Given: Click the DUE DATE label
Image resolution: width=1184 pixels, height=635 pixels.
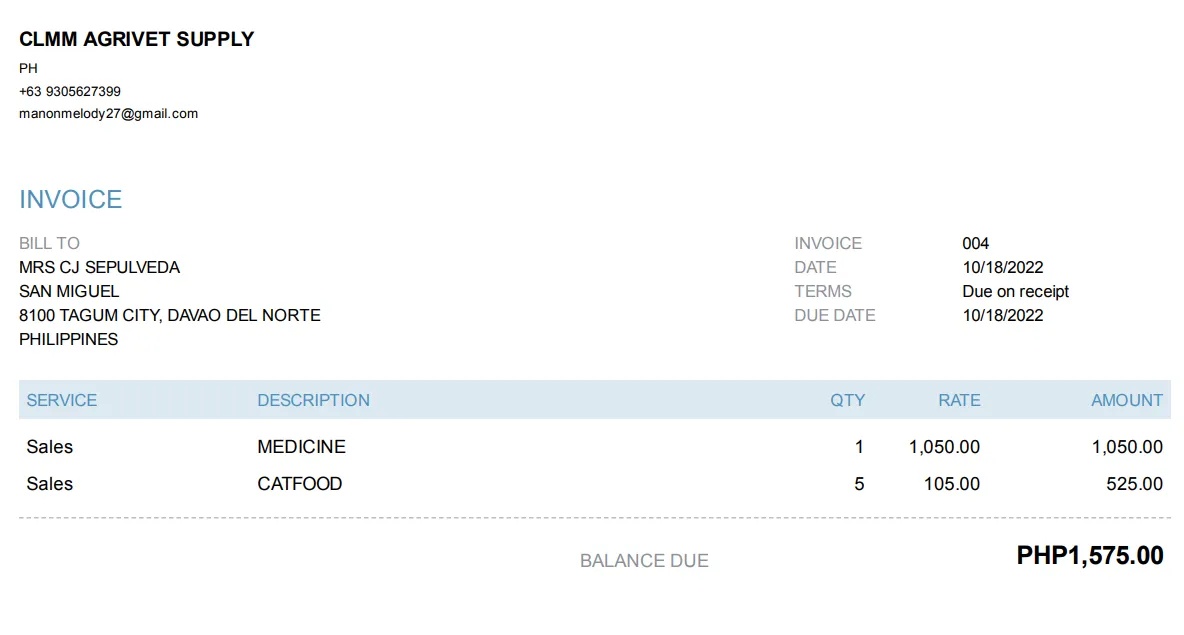Looking at the screenshot, I should (x=834, y=315).
